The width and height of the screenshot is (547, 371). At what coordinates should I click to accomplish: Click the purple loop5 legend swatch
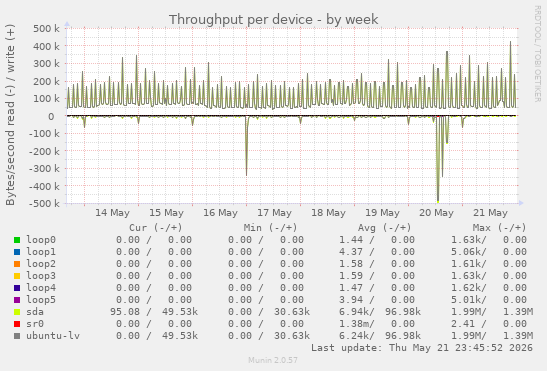[17, 300]
